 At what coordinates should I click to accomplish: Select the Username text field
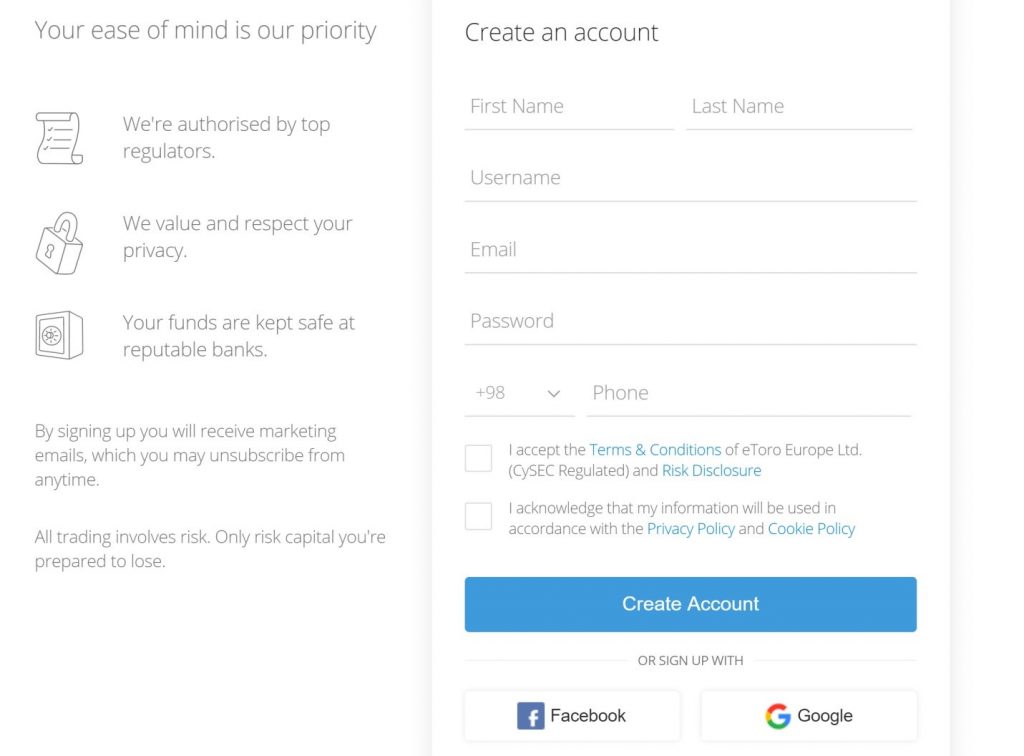point(690,178)
